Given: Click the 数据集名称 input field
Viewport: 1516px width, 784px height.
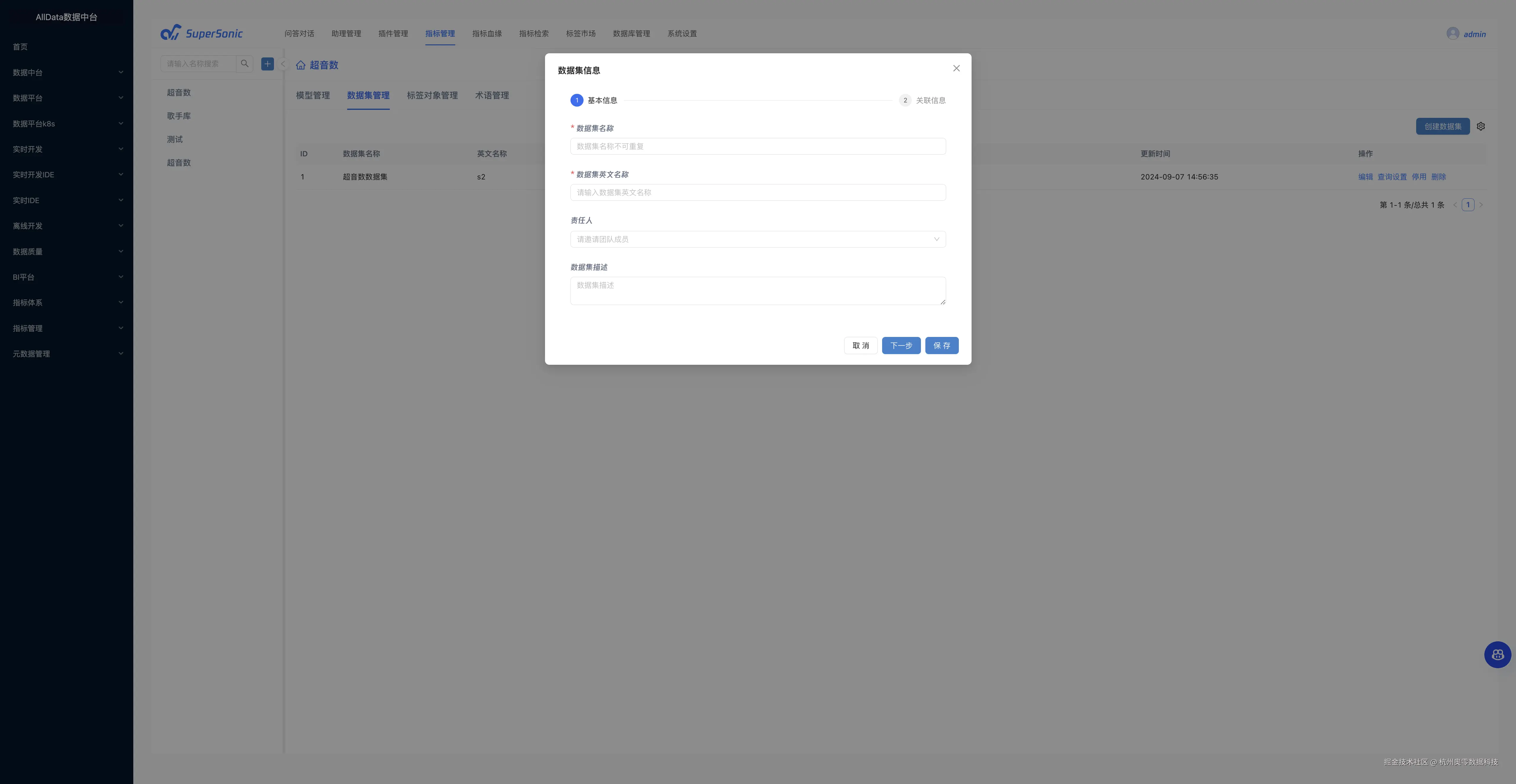Looking at the screenshot, I should click(x=757, y=147).
